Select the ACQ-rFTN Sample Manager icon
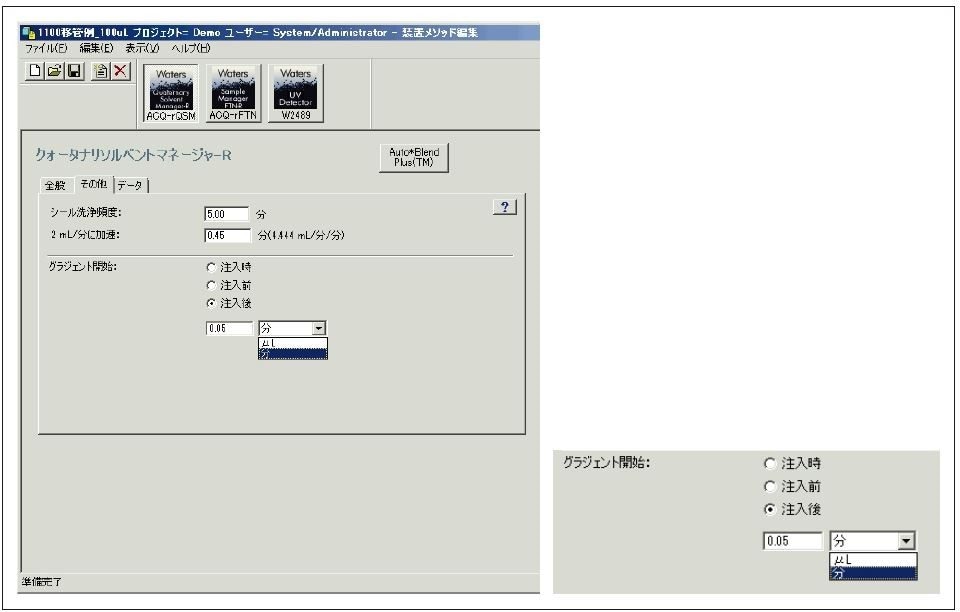This screenshot has height=612, width=960. point(233,94)
